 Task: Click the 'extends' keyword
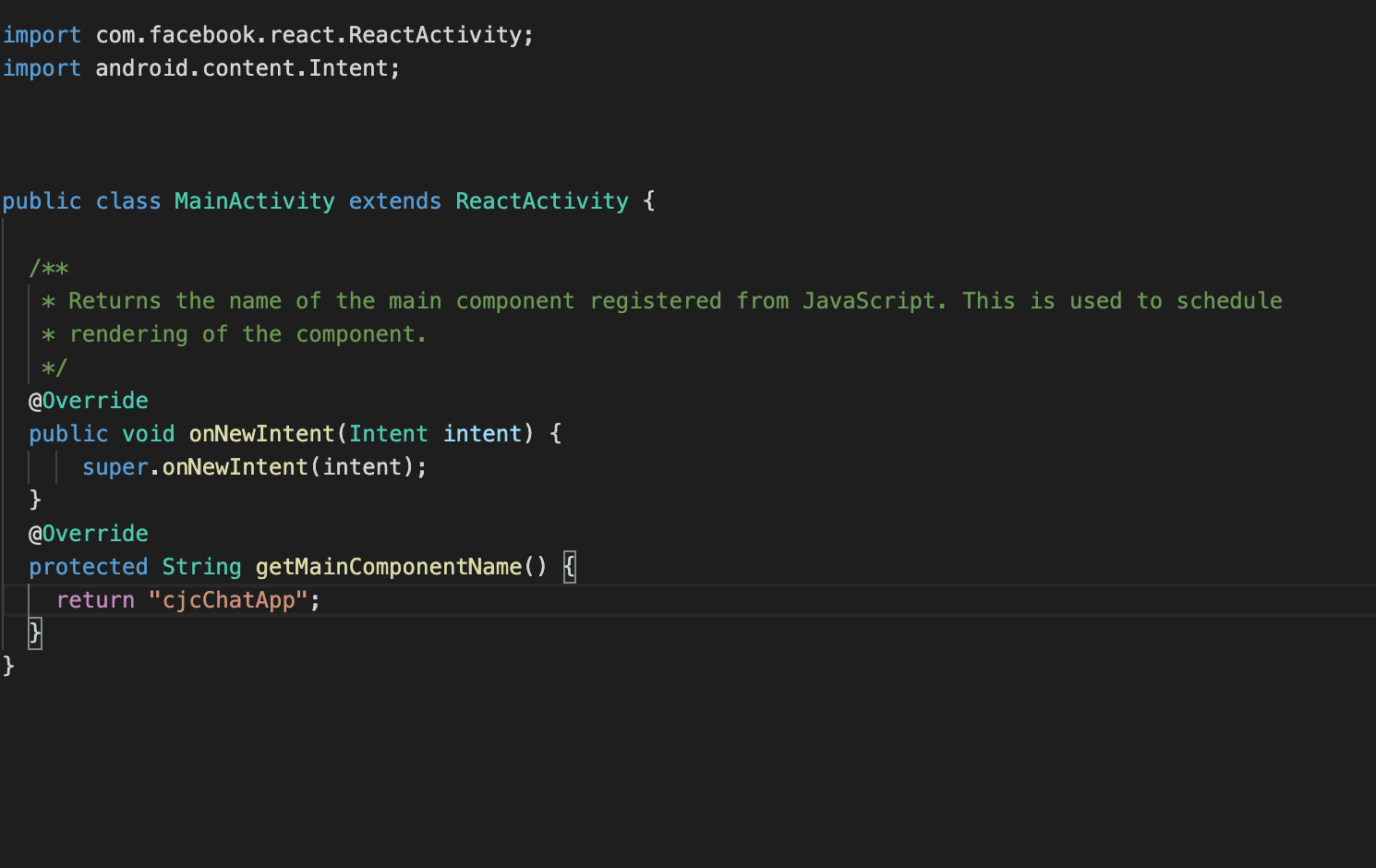coord(395,201)
